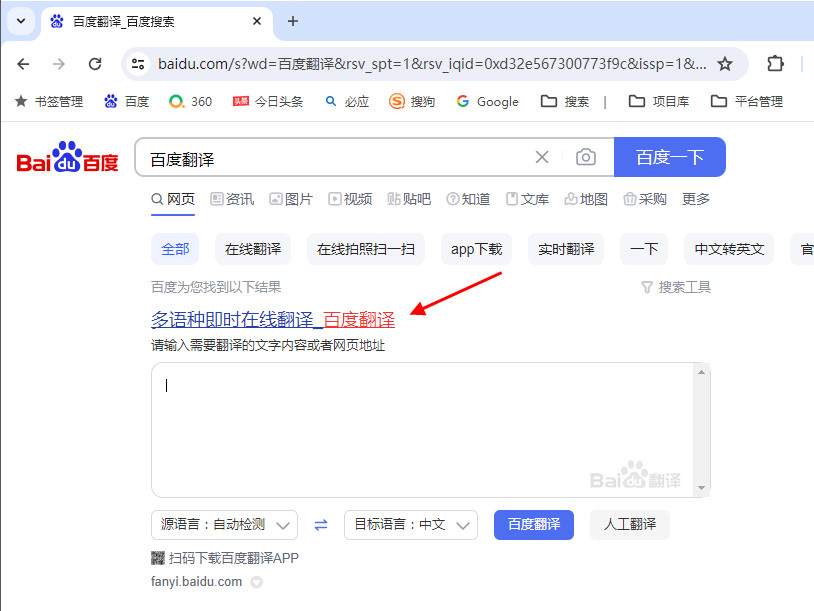Close the 百度翻译_百度搜索 tab
Screen dimensions: 814x611
(x=257, y=21)
